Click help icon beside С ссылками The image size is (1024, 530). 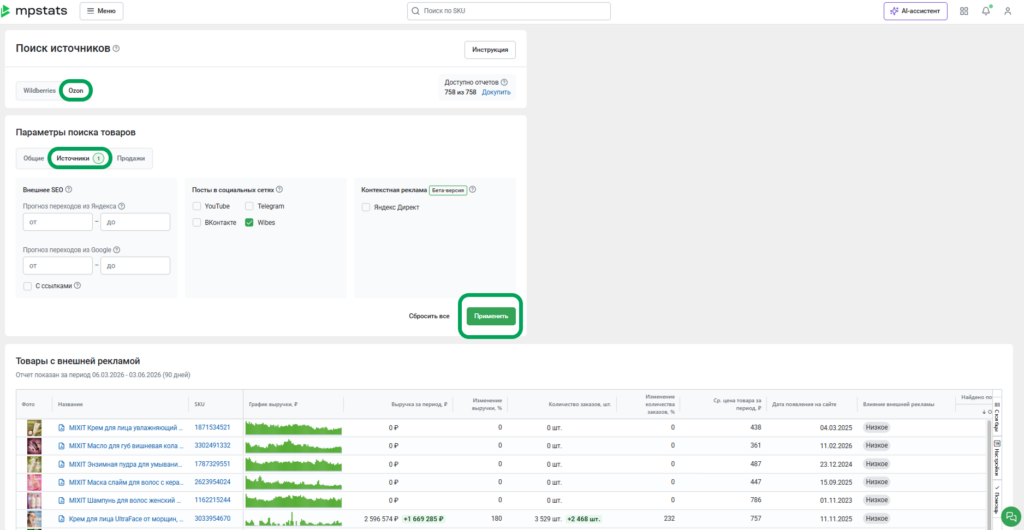point(78,286)
